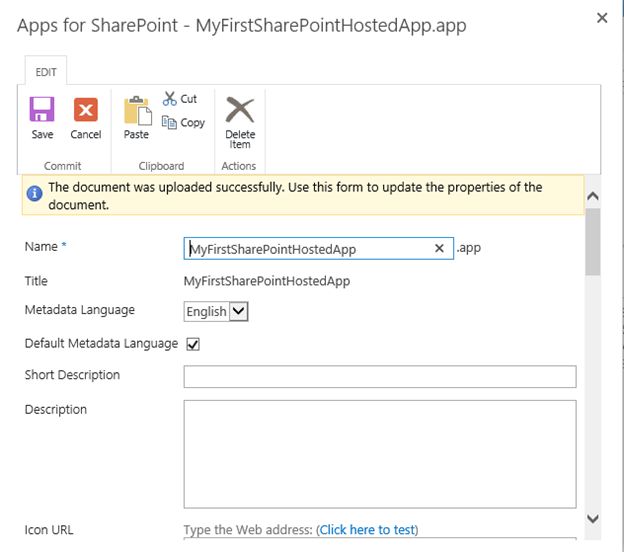
Task: Click the Description field label
Action: click(x=56, y=410)
